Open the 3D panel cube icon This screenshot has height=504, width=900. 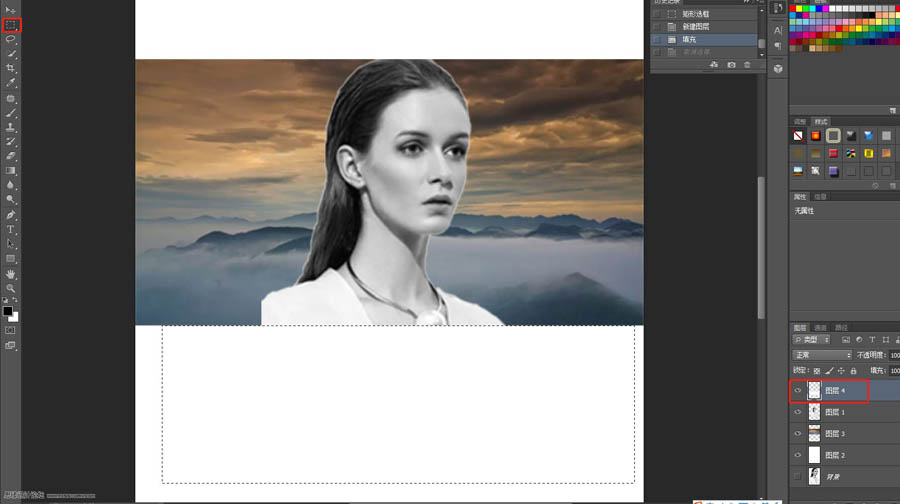tap(778, 69)
